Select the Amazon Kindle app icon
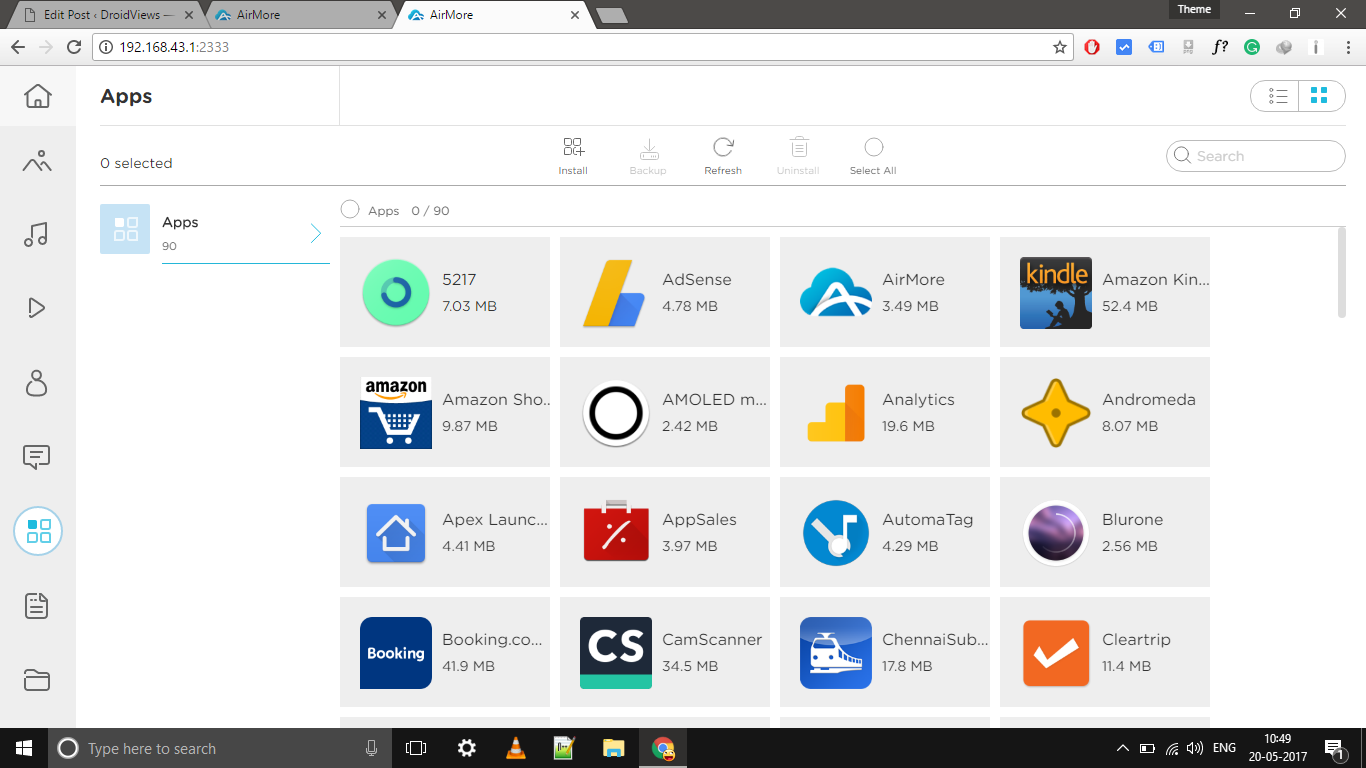1366x768 pixels. pyautogui.click(x=1056, y=293)
